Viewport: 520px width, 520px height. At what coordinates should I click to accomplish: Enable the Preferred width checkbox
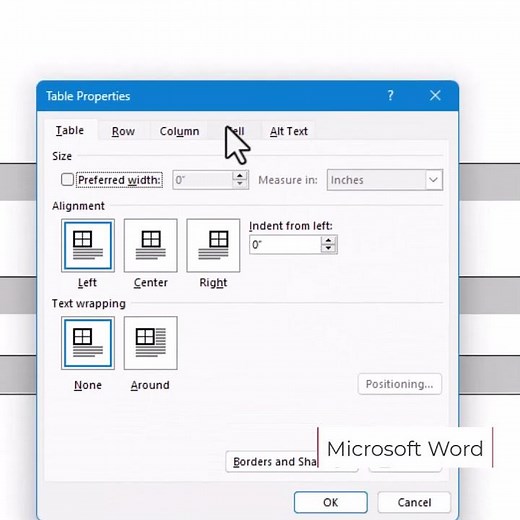[67, 180]
